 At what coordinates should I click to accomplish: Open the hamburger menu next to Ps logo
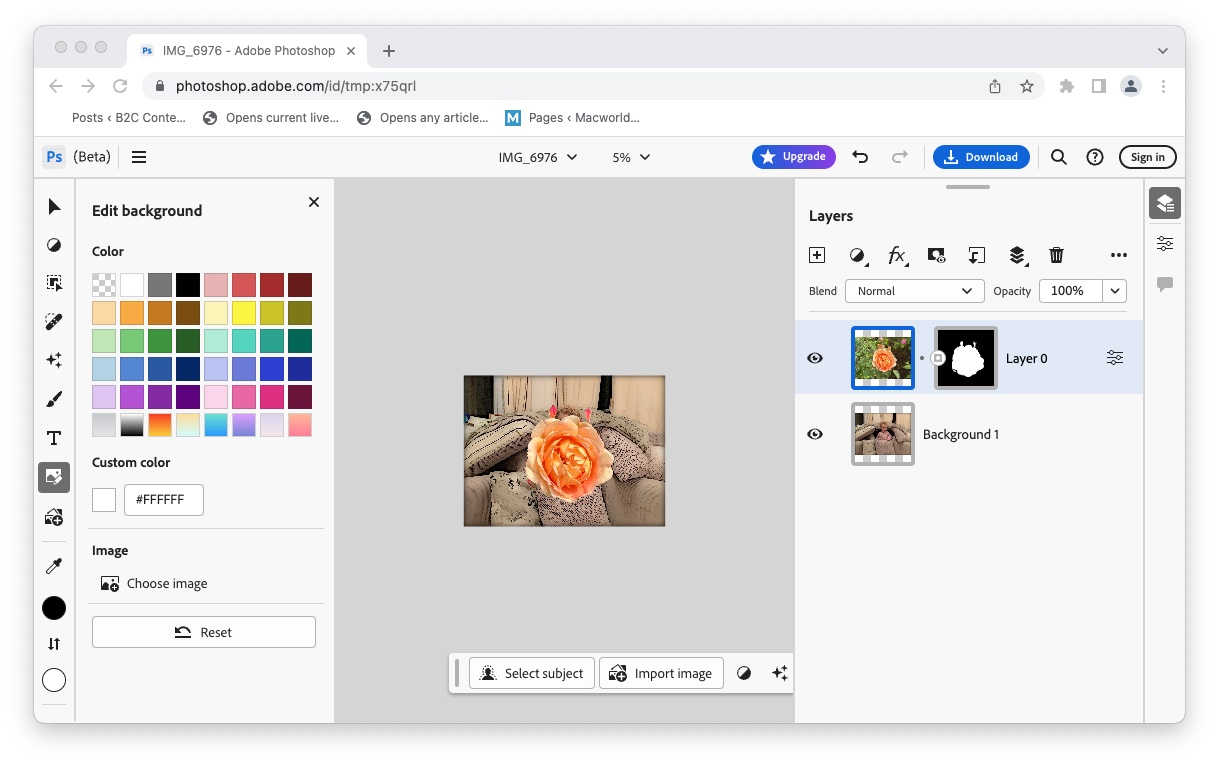click(x=139, y=157)
